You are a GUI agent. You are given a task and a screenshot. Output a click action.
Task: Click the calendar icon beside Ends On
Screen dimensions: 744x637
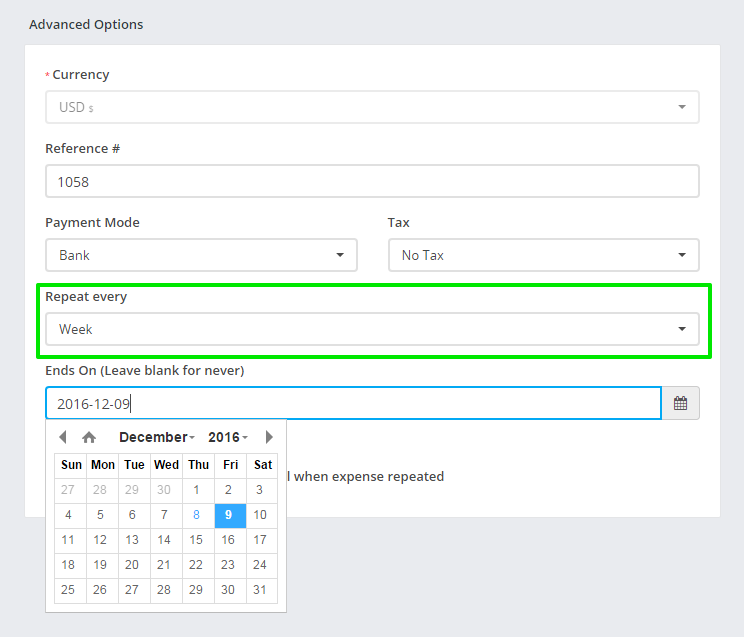(x=680, y=404)
